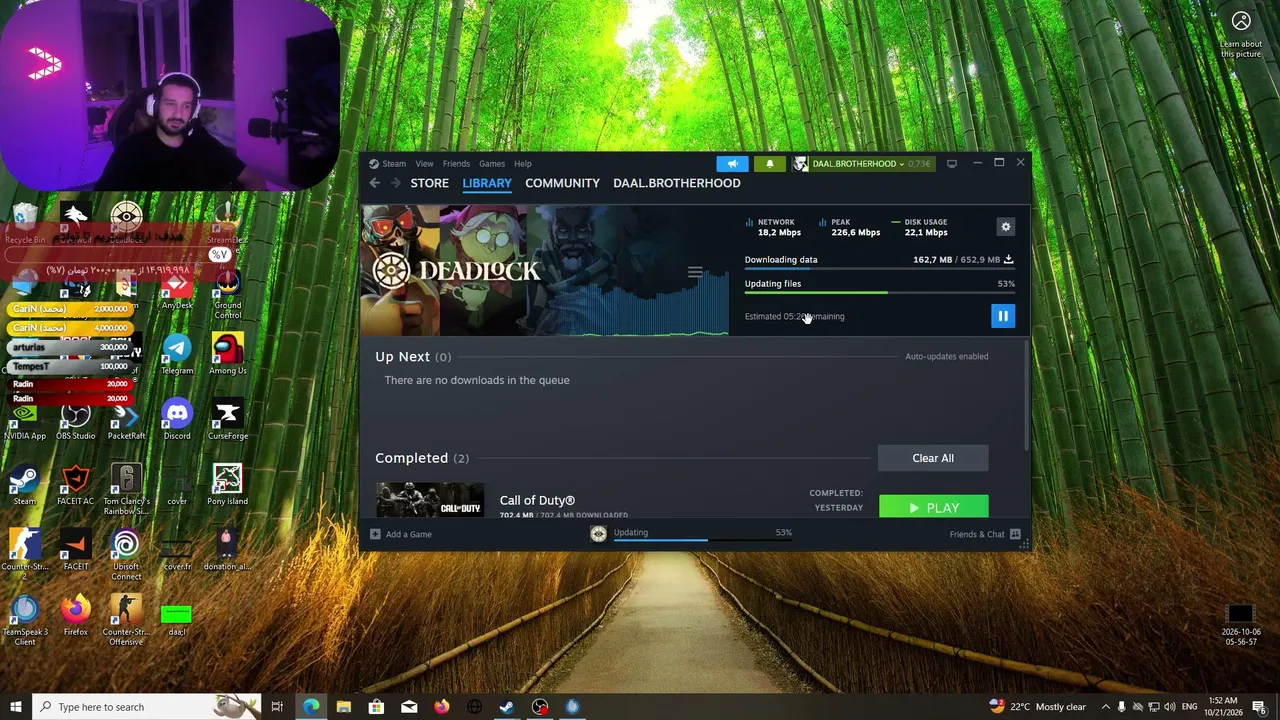Go to the STORE tab
The width and height of the screenshot is (1280, 720).
tap(429, 183)
